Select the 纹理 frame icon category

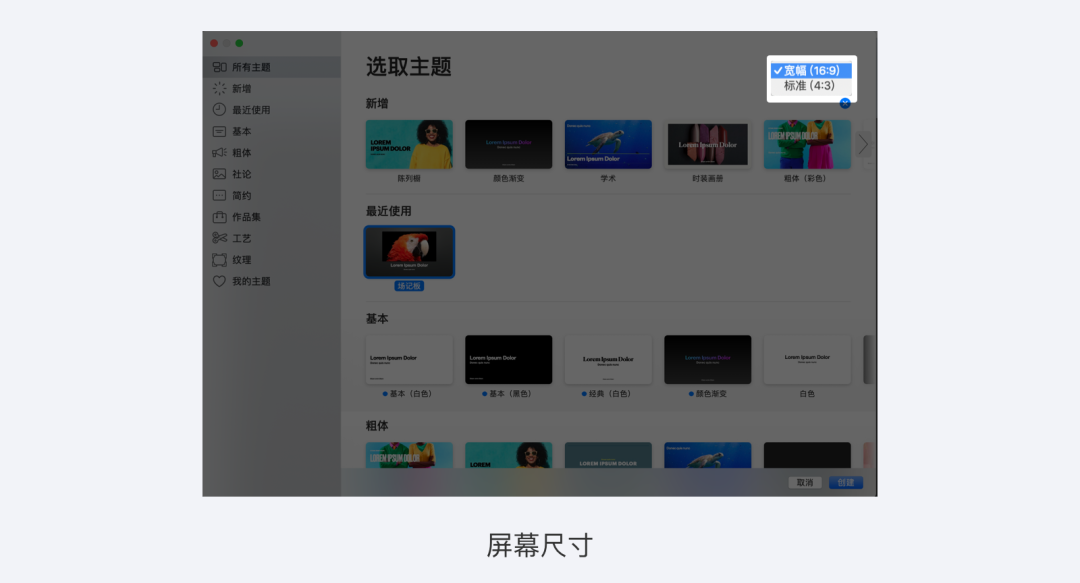(x=219, y=260)
